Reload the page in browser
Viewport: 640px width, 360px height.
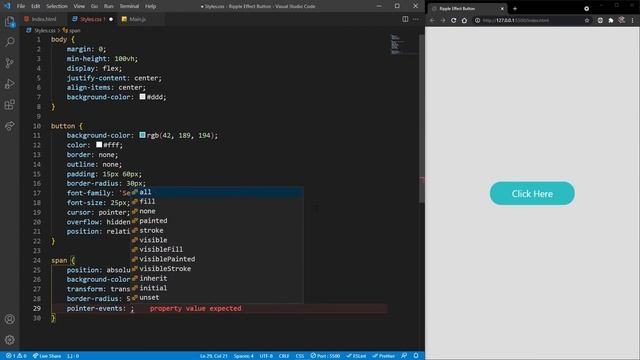(x=453, y=20)
